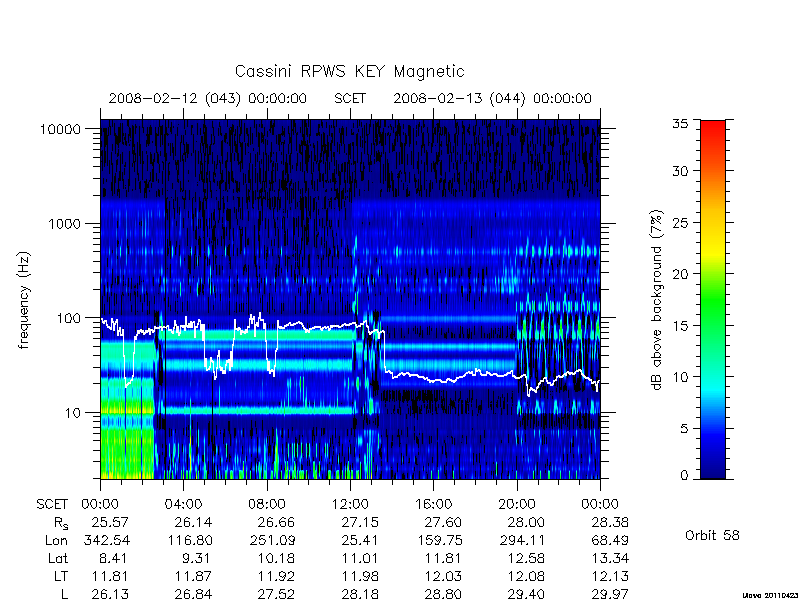Click the 08:00 time tick label
The image size is (800, 600).
pyautogui.click(x=267, y=505)
